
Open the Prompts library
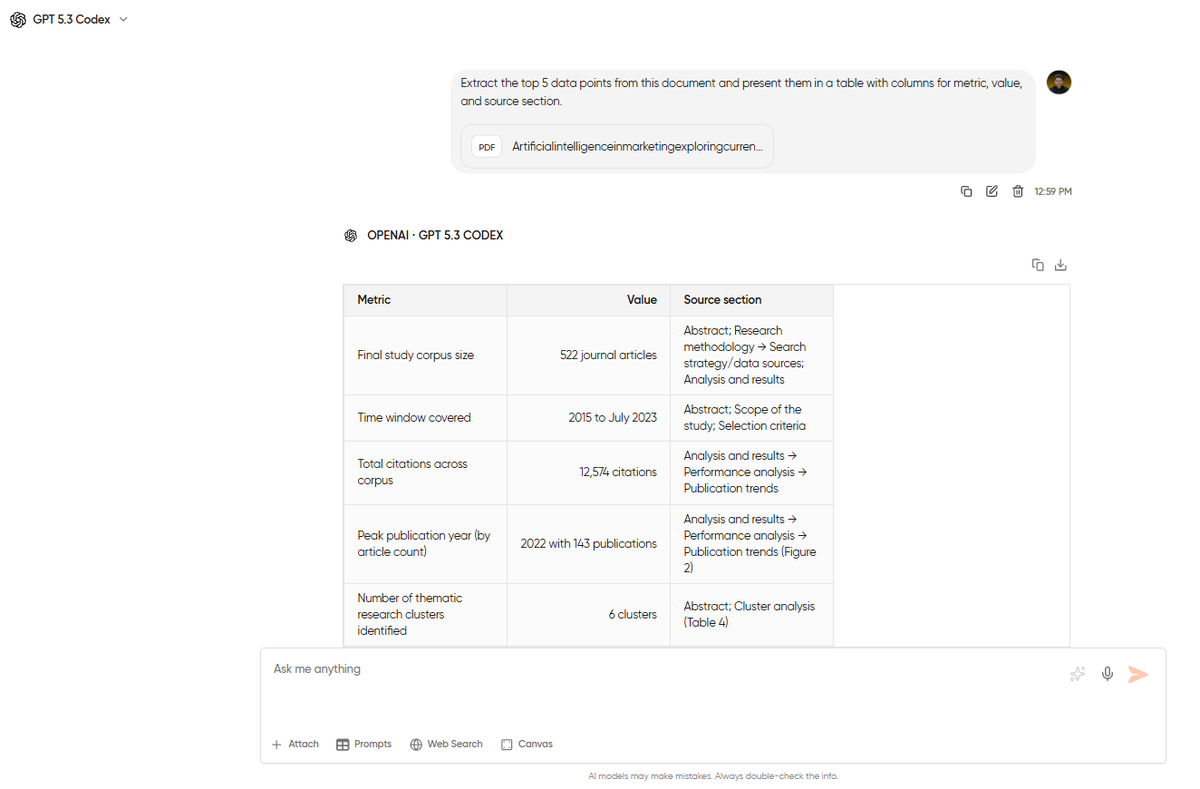click(x=363, y=743)
